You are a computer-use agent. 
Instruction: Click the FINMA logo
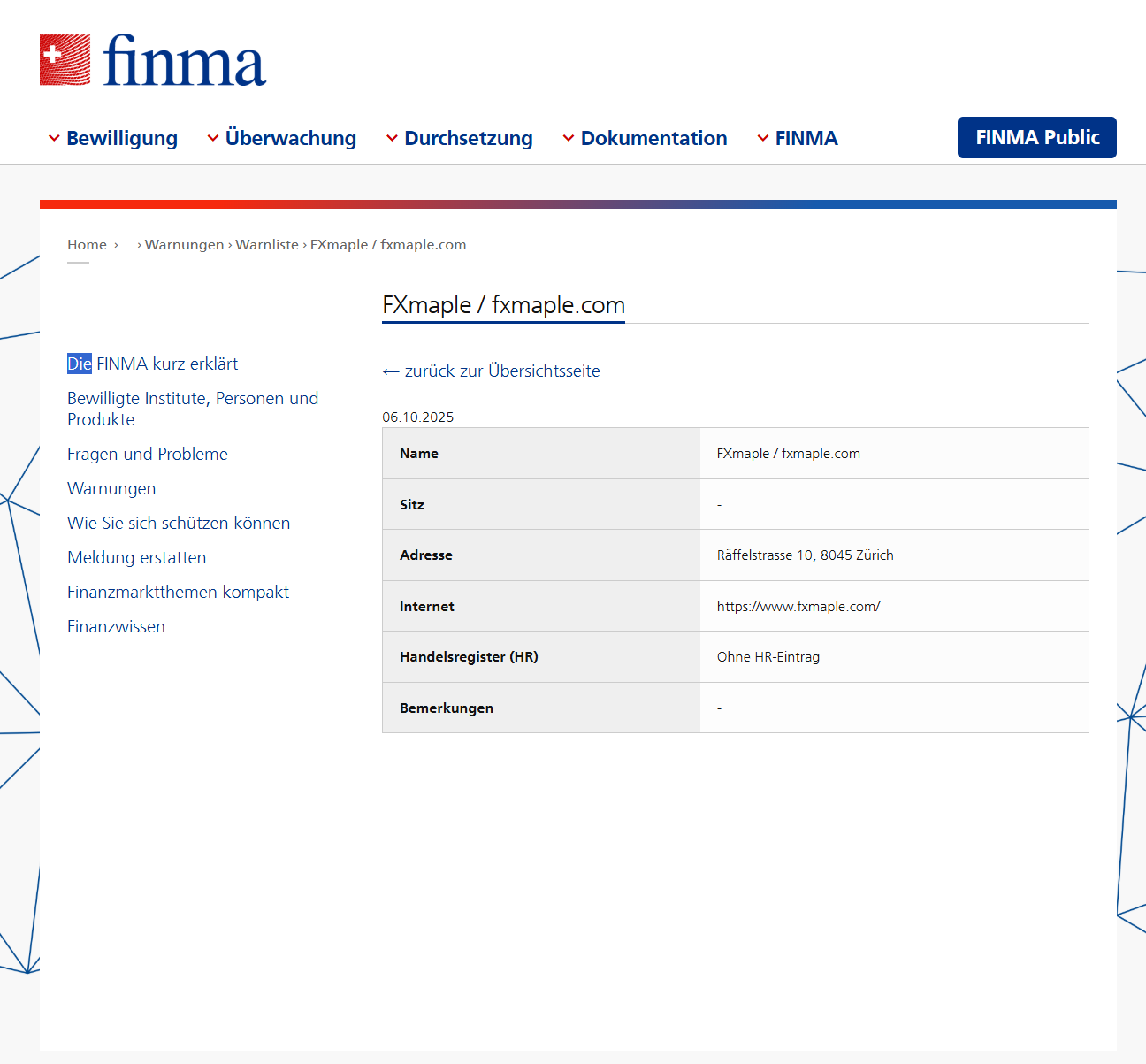(x=153, y=60)
